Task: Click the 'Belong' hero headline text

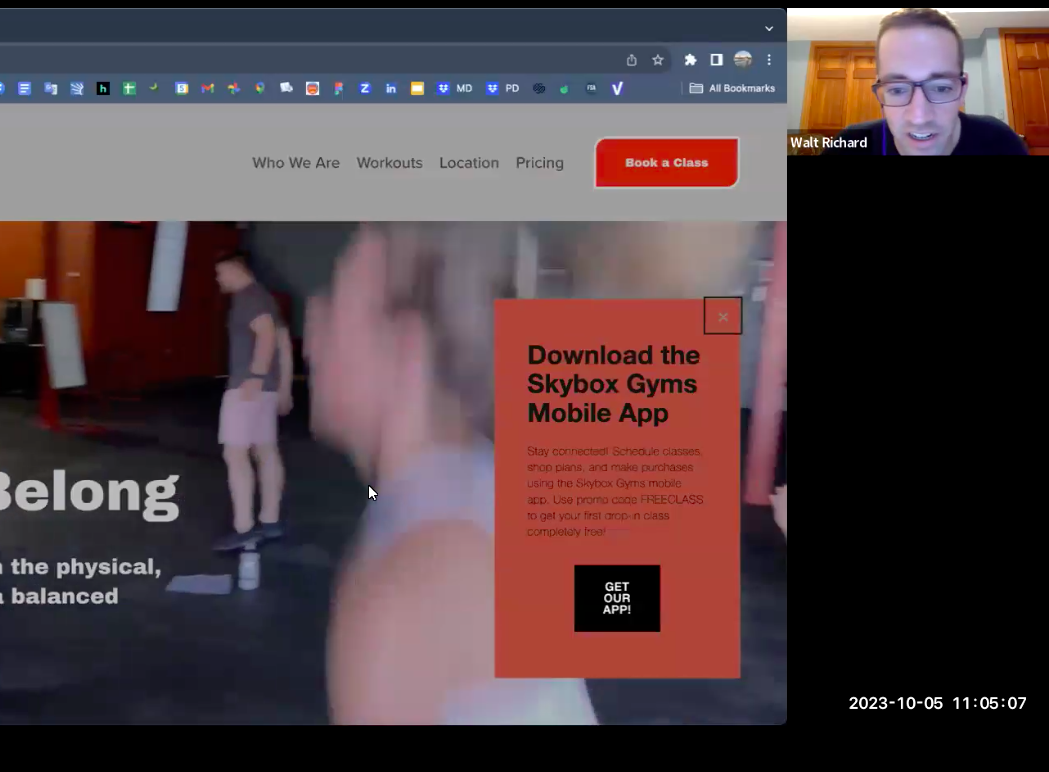Action: click(x=89, y=493)
